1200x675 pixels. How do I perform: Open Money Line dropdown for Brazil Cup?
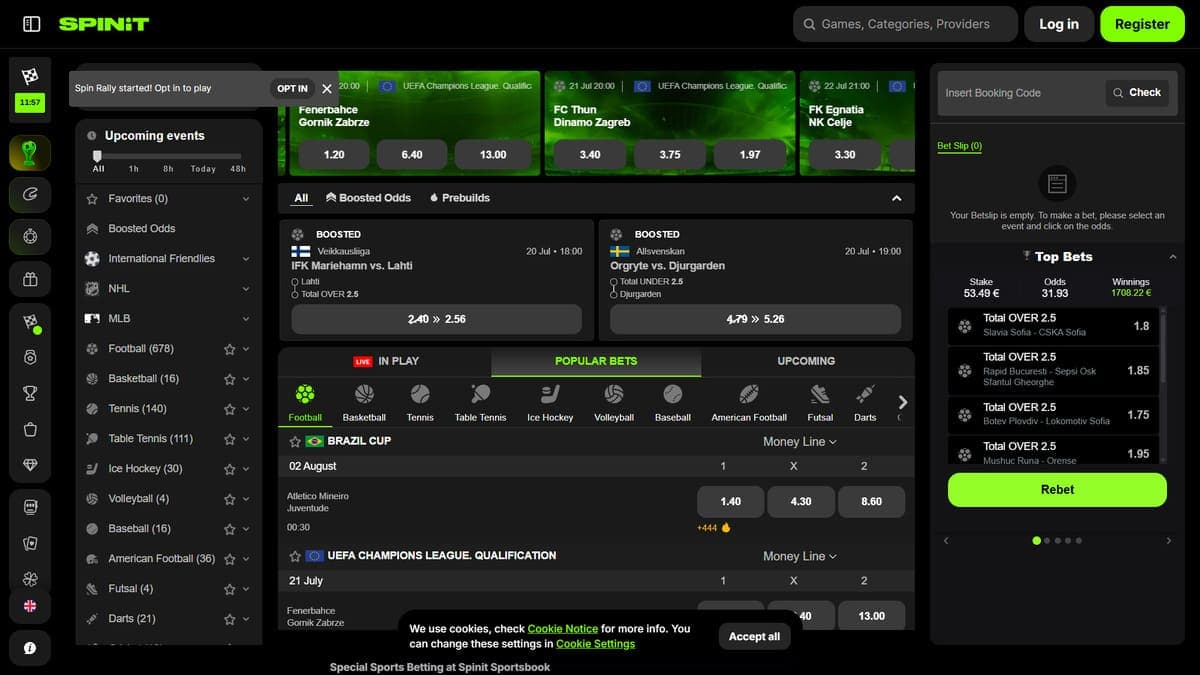coord(800,441)
